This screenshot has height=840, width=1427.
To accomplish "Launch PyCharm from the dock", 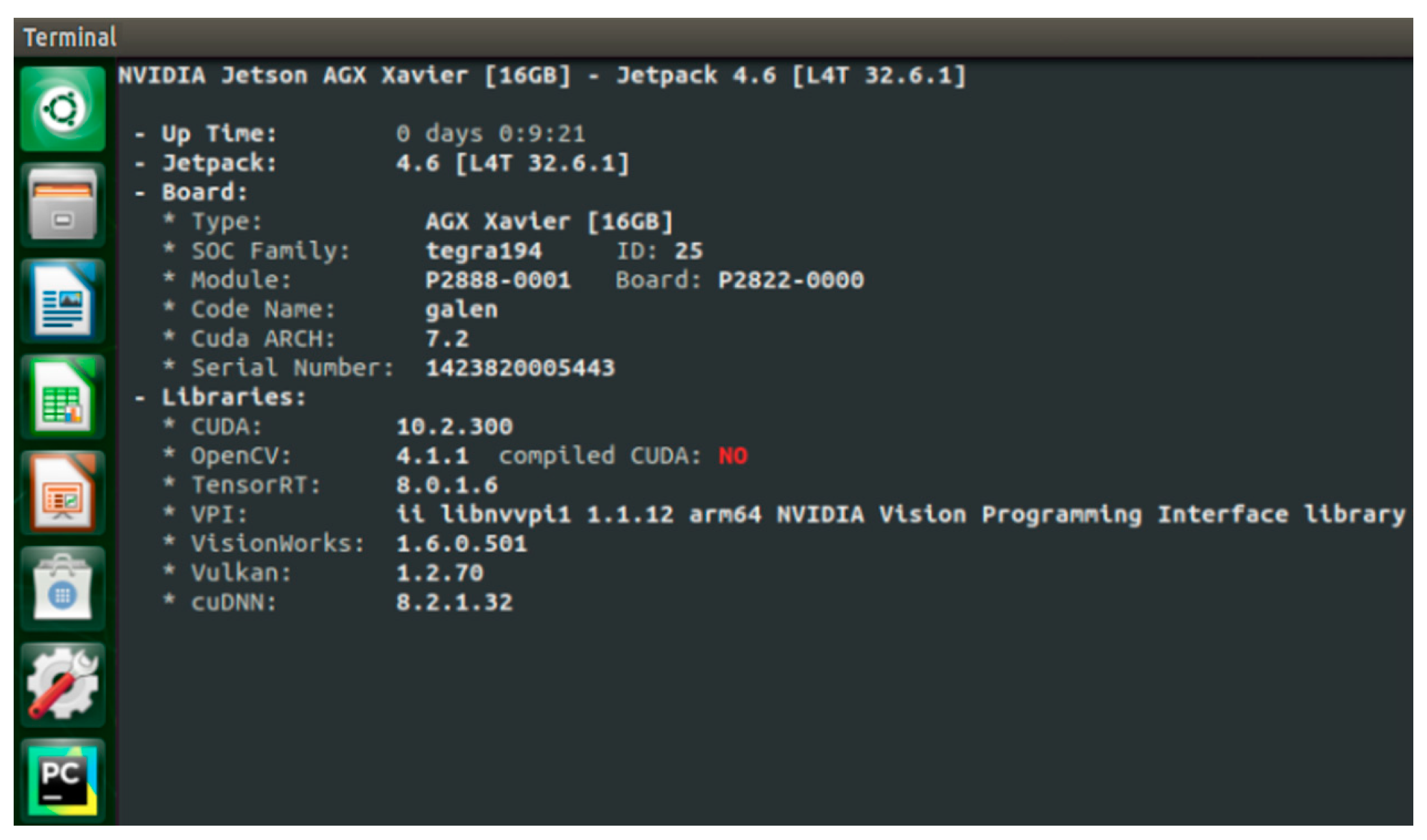I will pos(62,780).
